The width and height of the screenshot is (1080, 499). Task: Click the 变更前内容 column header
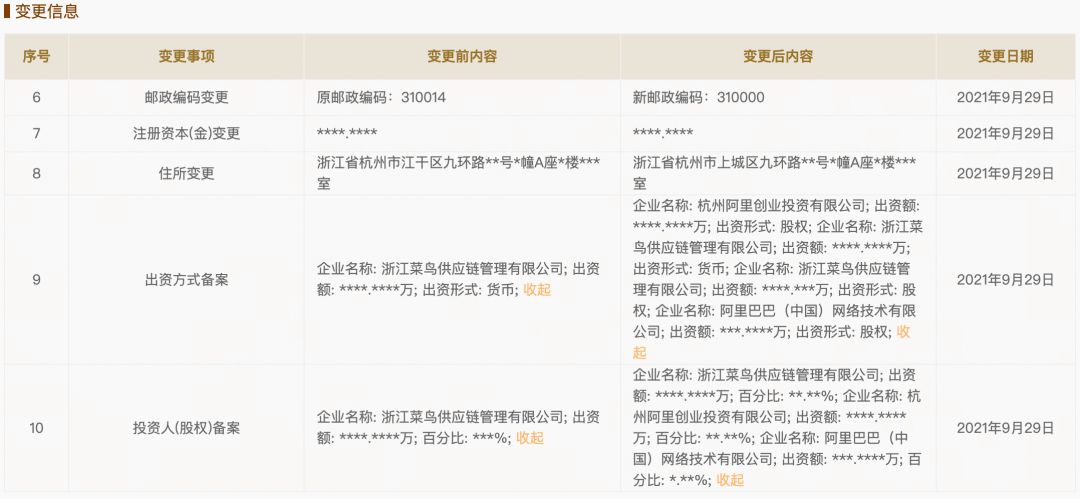461,57
